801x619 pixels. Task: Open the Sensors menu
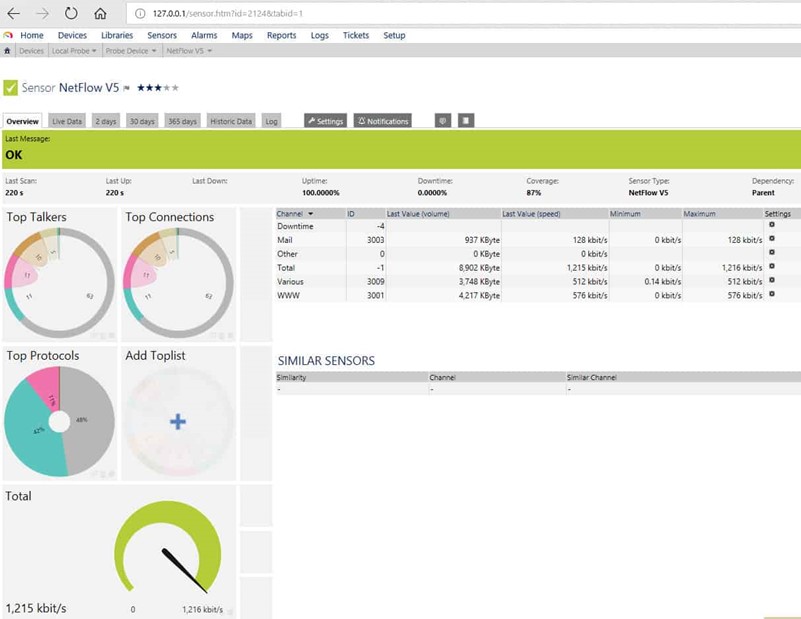162,35
